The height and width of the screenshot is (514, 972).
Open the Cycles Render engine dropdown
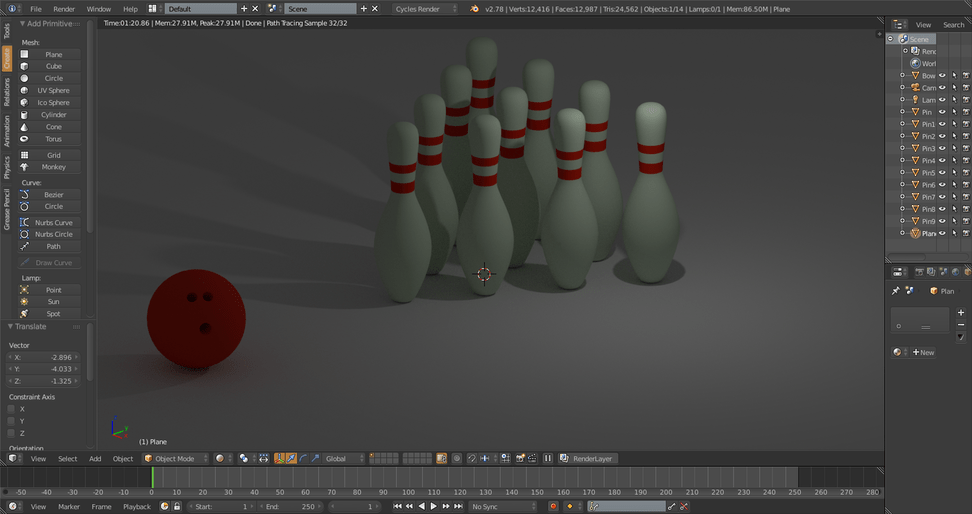425,9
